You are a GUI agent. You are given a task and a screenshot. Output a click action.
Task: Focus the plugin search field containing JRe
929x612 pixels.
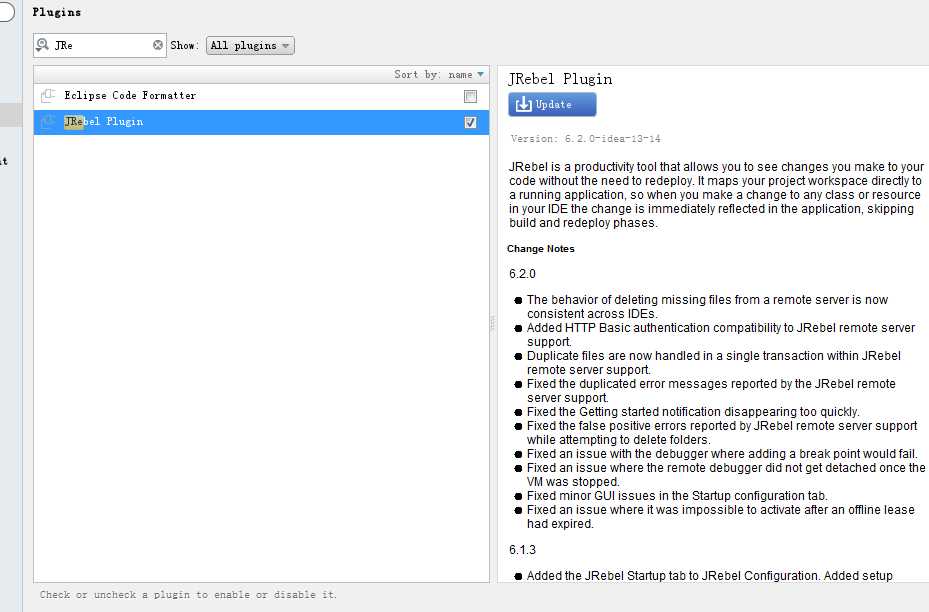point(100,45)
